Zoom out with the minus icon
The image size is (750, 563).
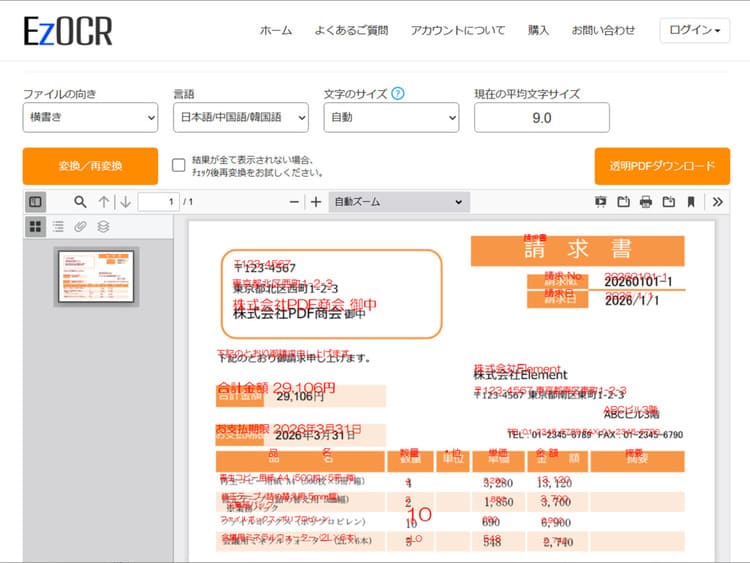(294, 202)
